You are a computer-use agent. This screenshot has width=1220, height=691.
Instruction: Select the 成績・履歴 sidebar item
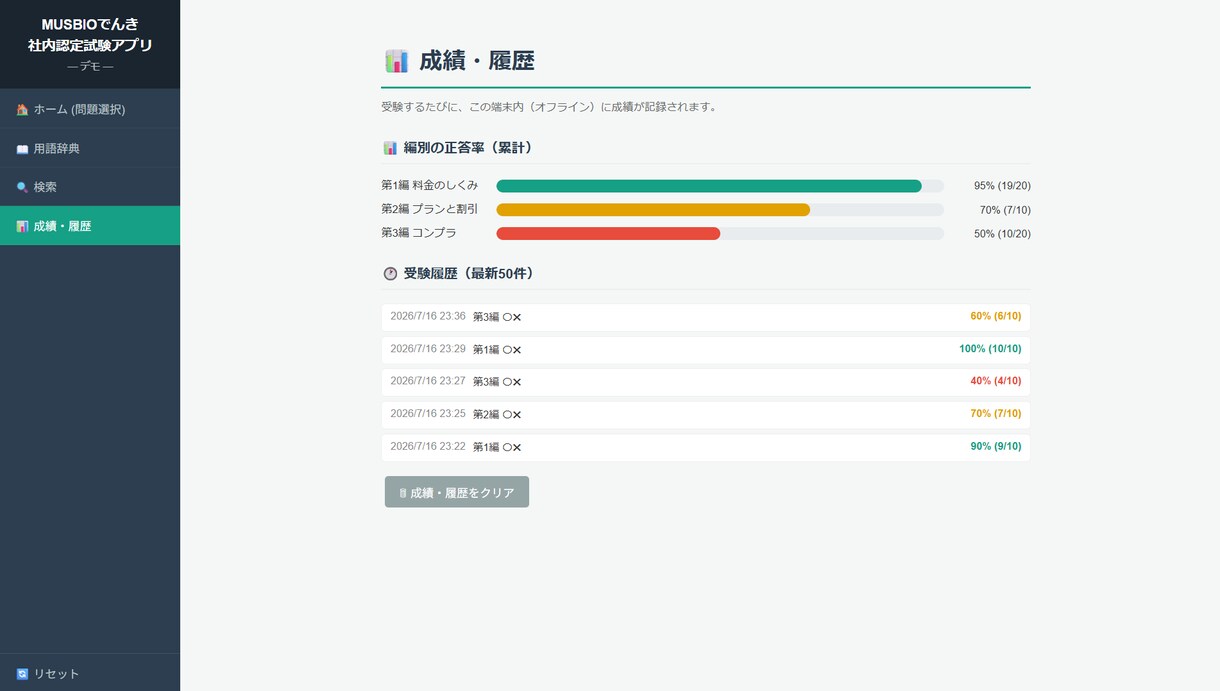90,226
